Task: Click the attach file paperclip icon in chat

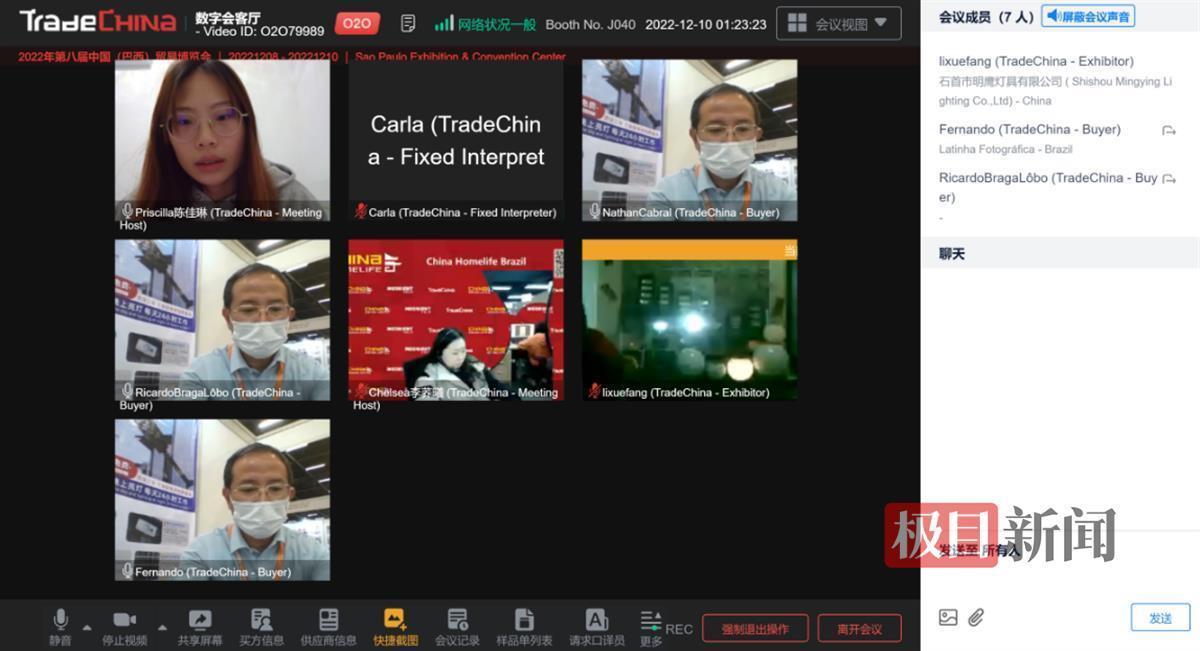Action: [976, 617]
